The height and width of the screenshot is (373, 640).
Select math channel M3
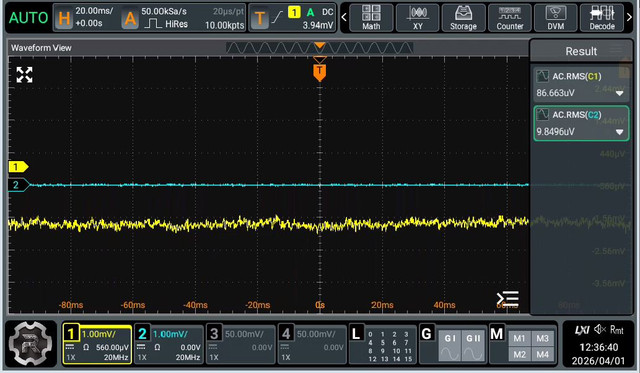(542, 338)
